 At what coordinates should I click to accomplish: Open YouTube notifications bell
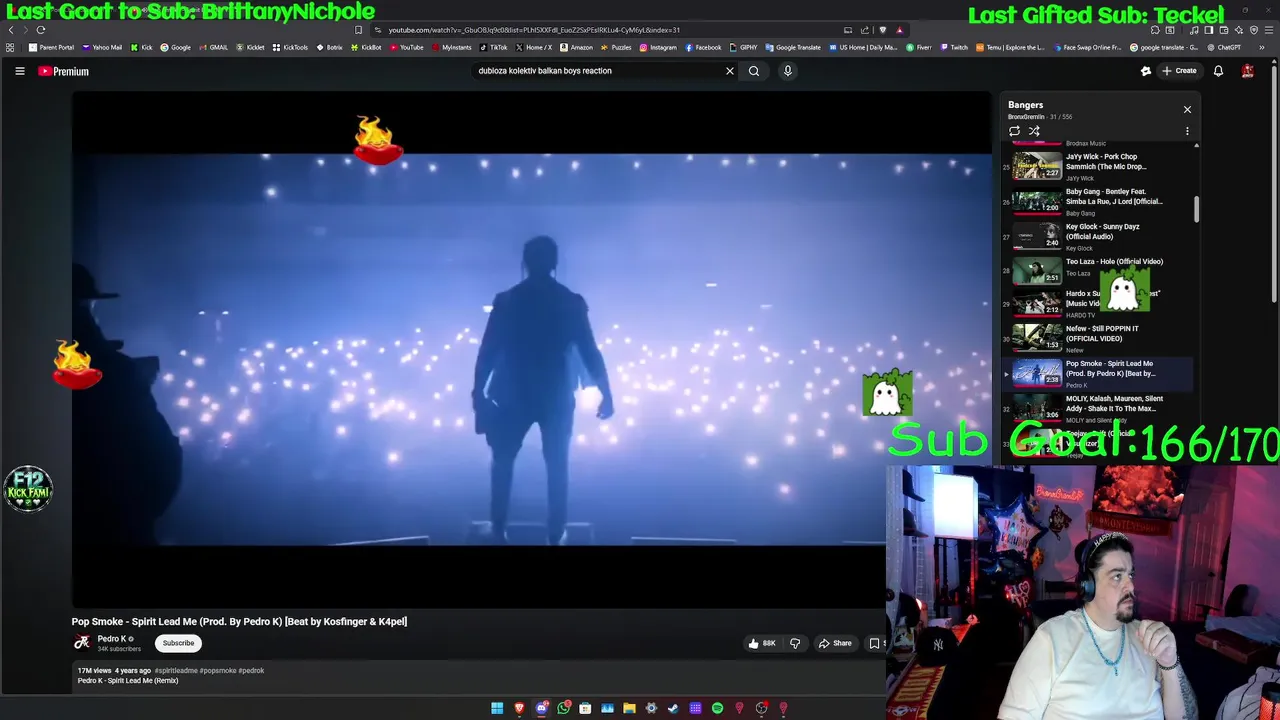click(x=1218, y=71)
